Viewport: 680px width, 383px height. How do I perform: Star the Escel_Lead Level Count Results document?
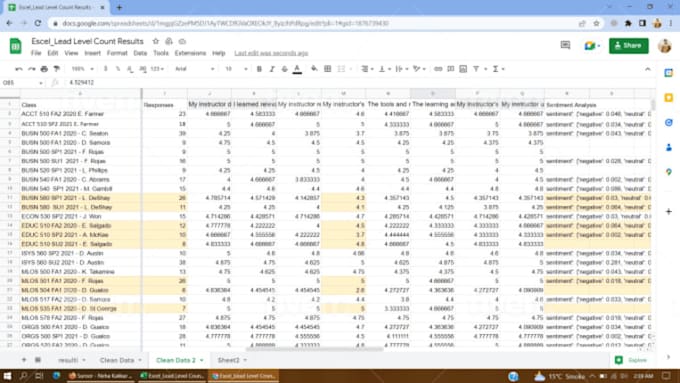point(155,41)
